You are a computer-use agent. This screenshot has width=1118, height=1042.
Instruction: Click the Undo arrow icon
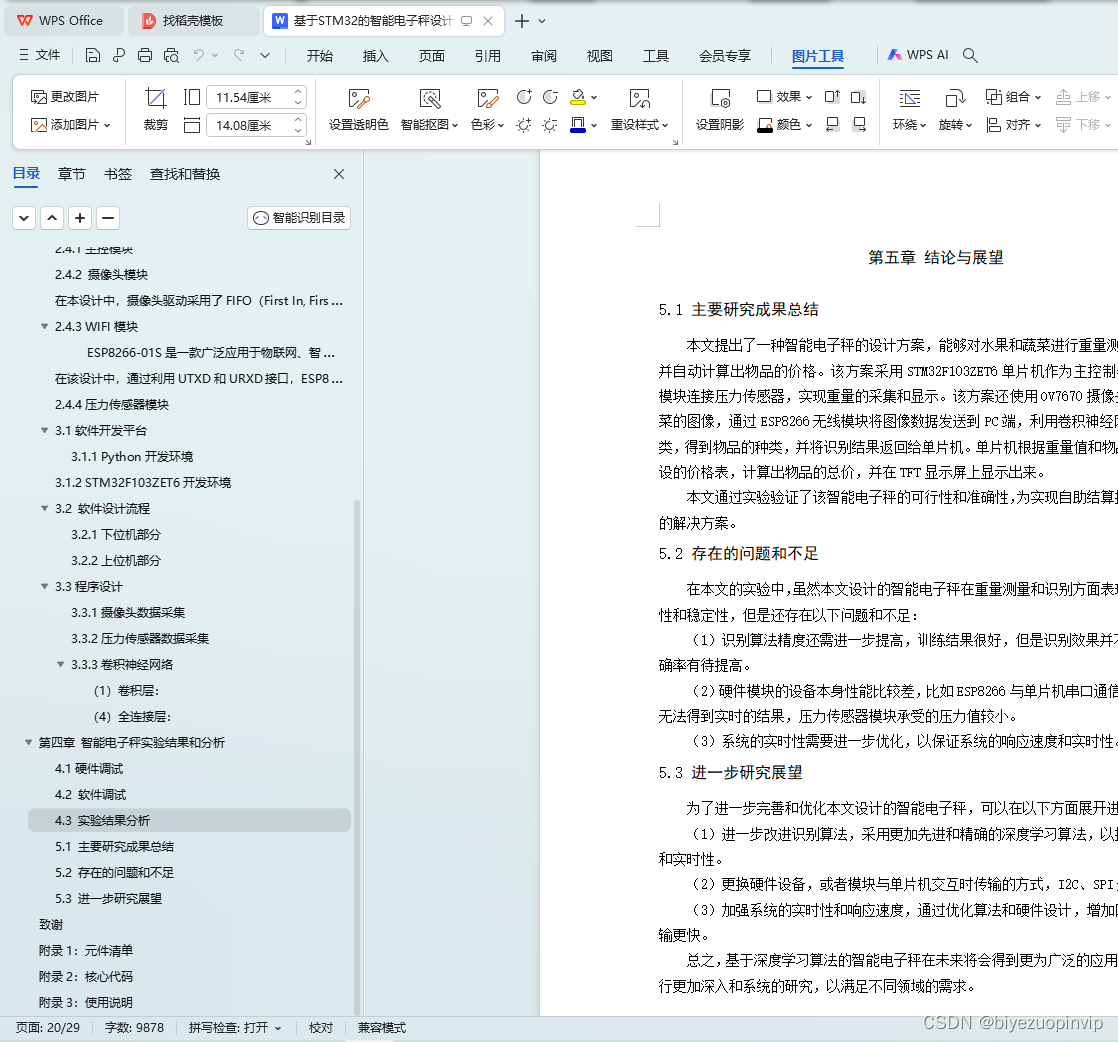198,55
